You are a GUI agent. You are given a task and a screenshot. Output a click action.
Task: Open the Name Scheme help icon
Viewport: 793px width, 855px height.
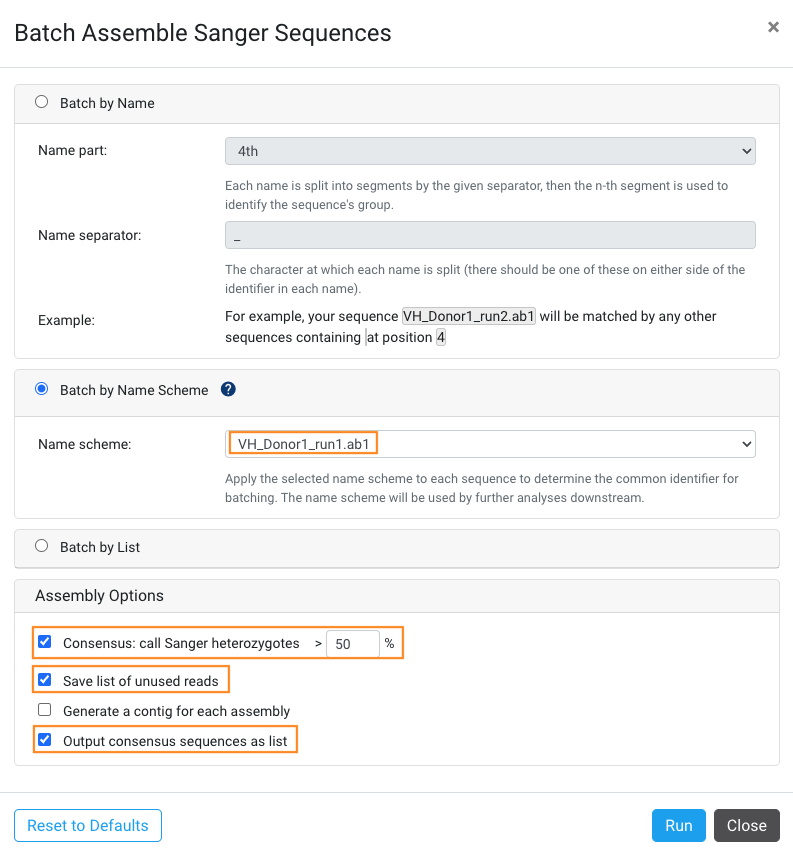(228, 389)
